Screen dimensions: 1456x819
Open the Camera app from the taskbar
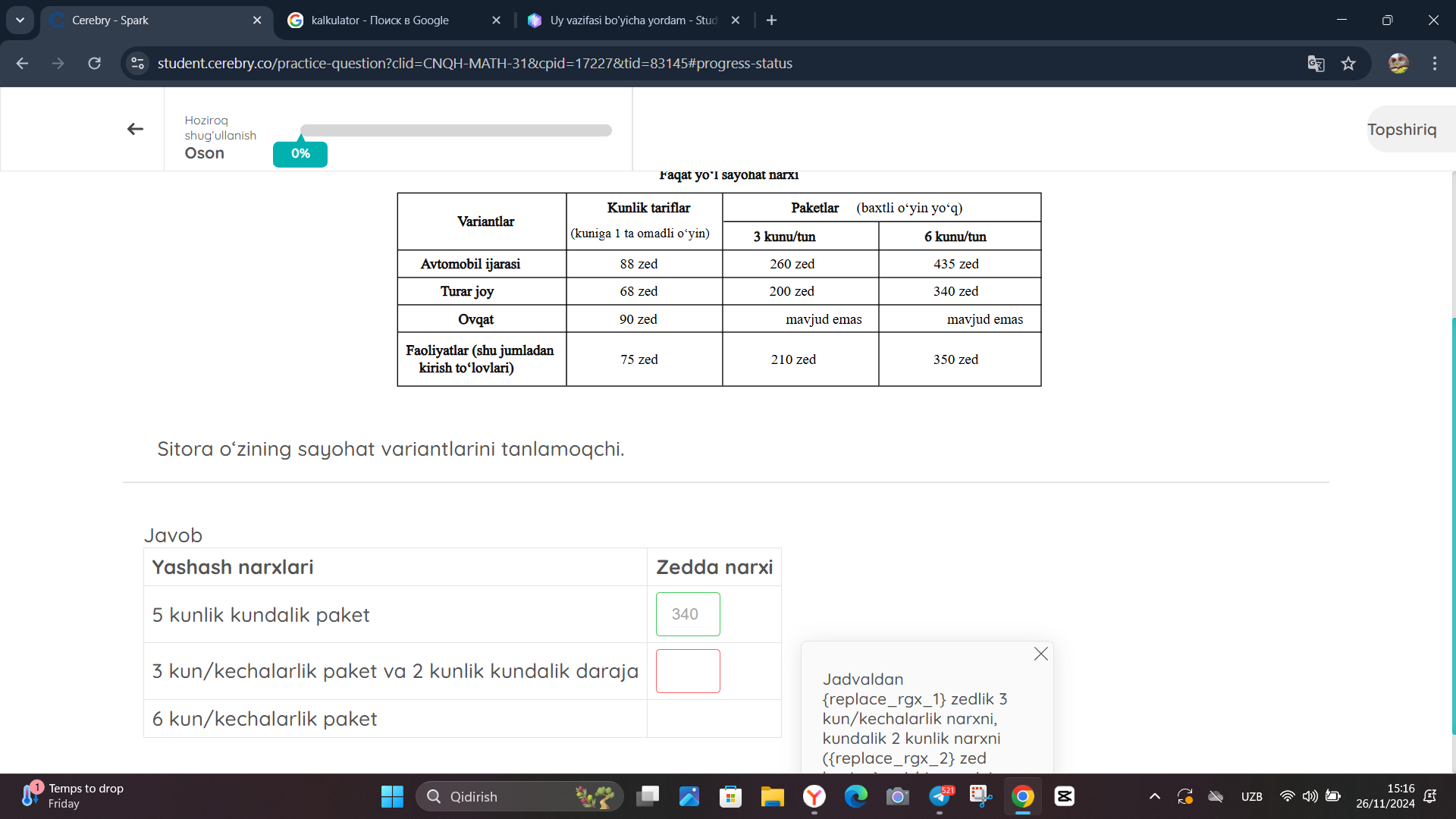(x=897, y=796)
